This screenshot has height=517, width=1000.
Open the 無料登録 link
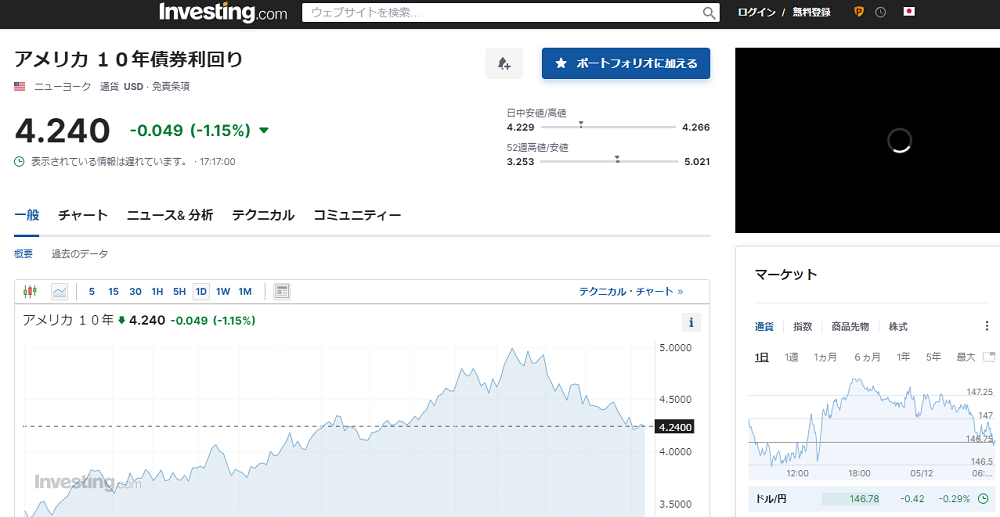click(x=811, y=12)
